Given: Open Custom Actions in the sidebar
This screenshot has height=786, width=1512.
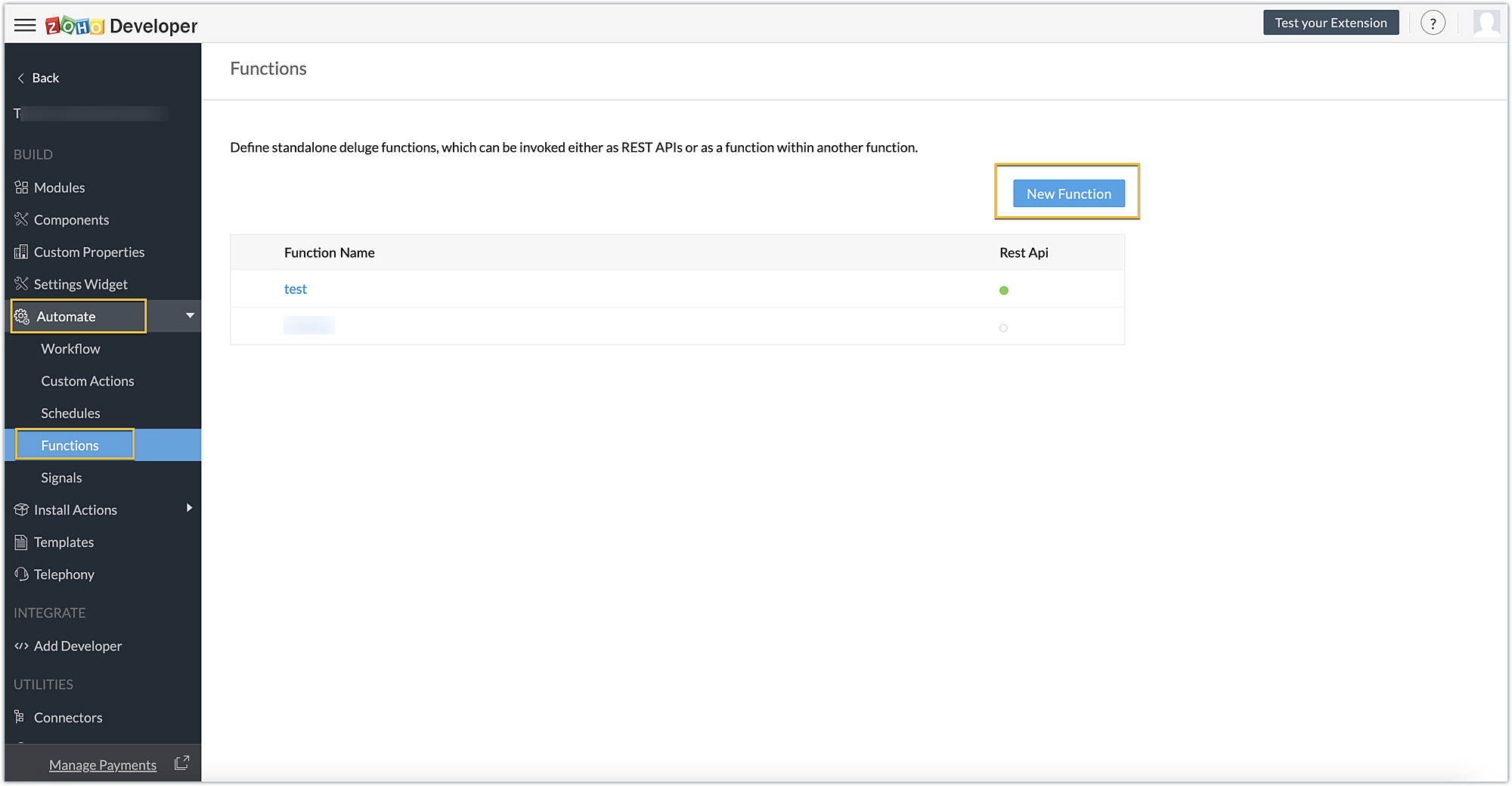Looking at the screenshot, I should coord(88,382).
